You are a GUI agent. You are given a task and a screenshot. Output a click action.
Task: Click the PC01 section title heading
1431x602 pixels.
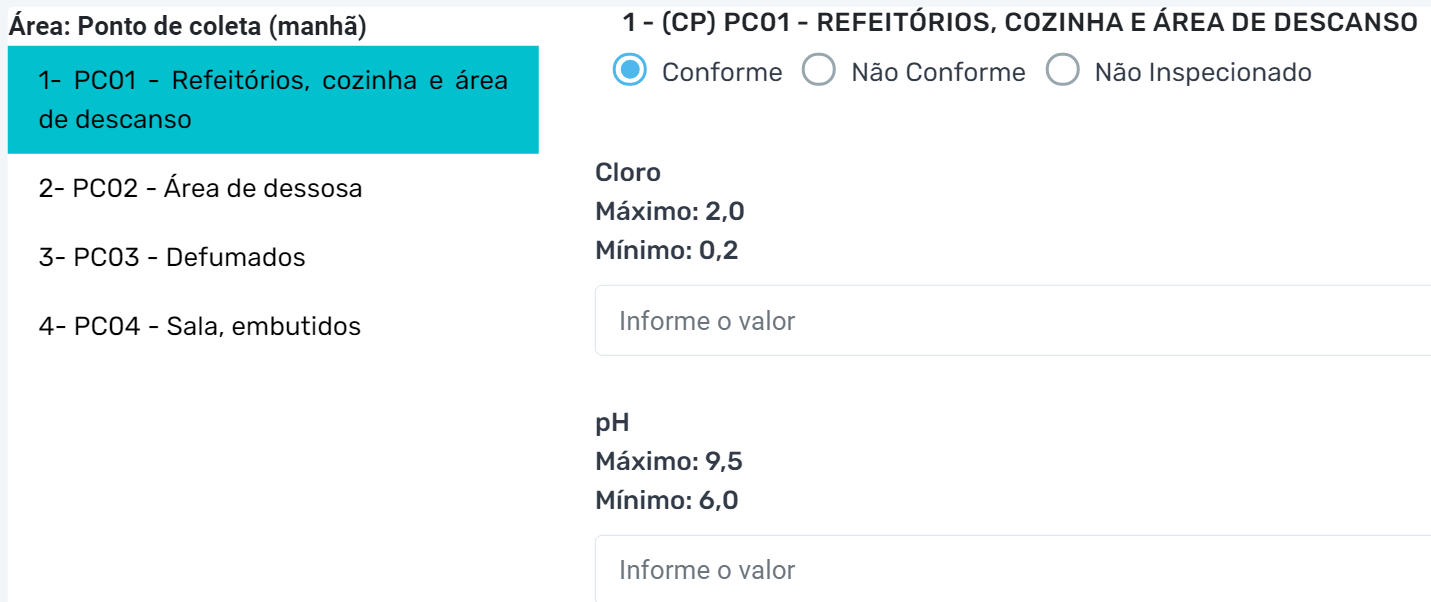pyautogui.click(x=1019, y=22)
